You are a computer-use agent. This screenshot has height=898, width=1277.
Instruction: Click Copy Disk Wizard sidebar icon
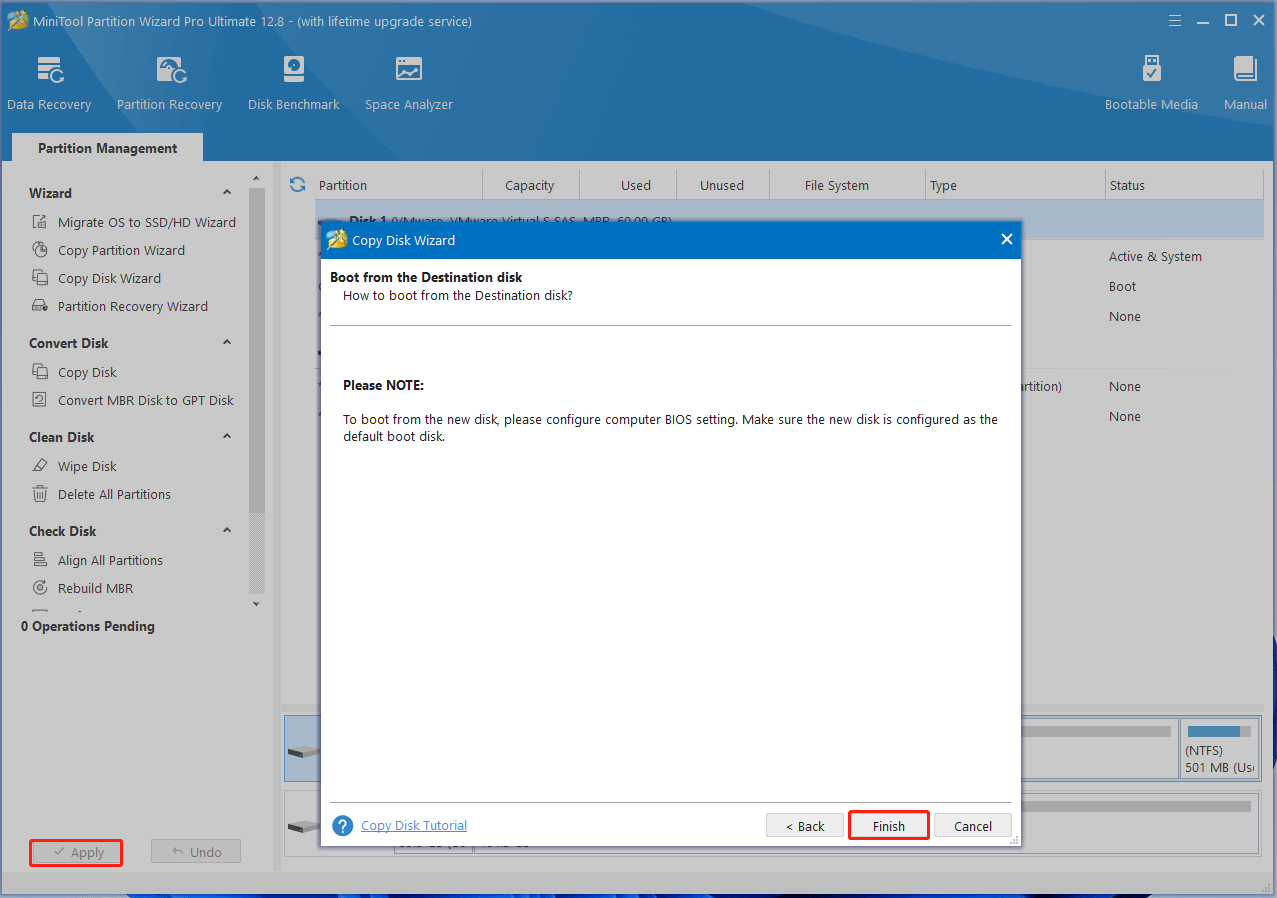click(40, 278)
